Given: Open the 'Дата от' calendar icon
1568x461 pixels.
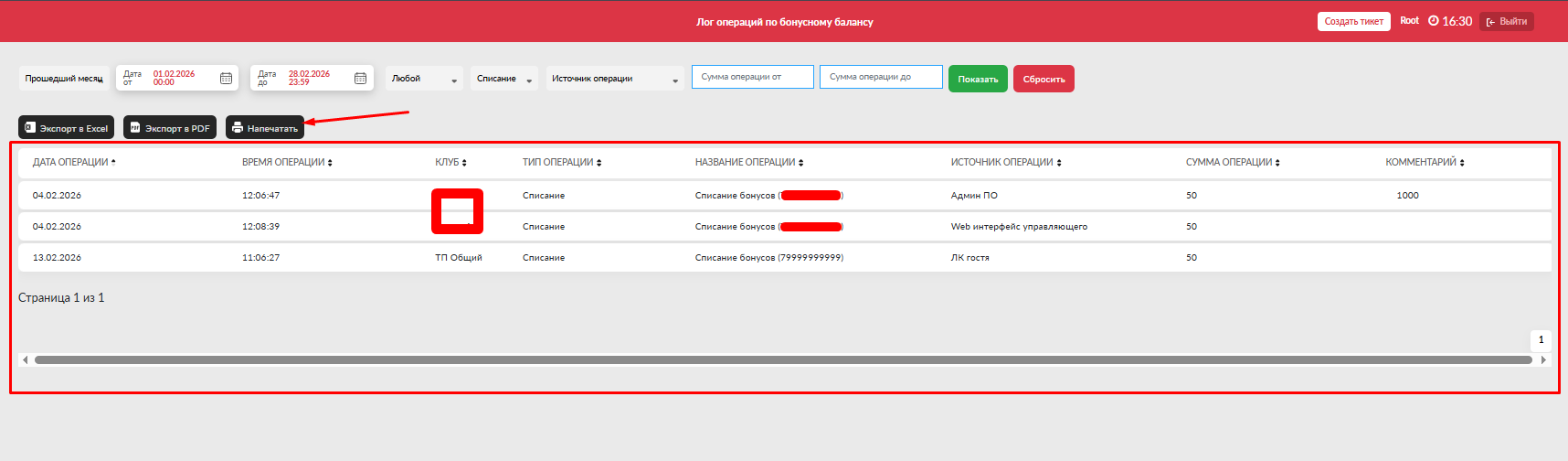Looking at the screenshot, I should click(226, 79).
